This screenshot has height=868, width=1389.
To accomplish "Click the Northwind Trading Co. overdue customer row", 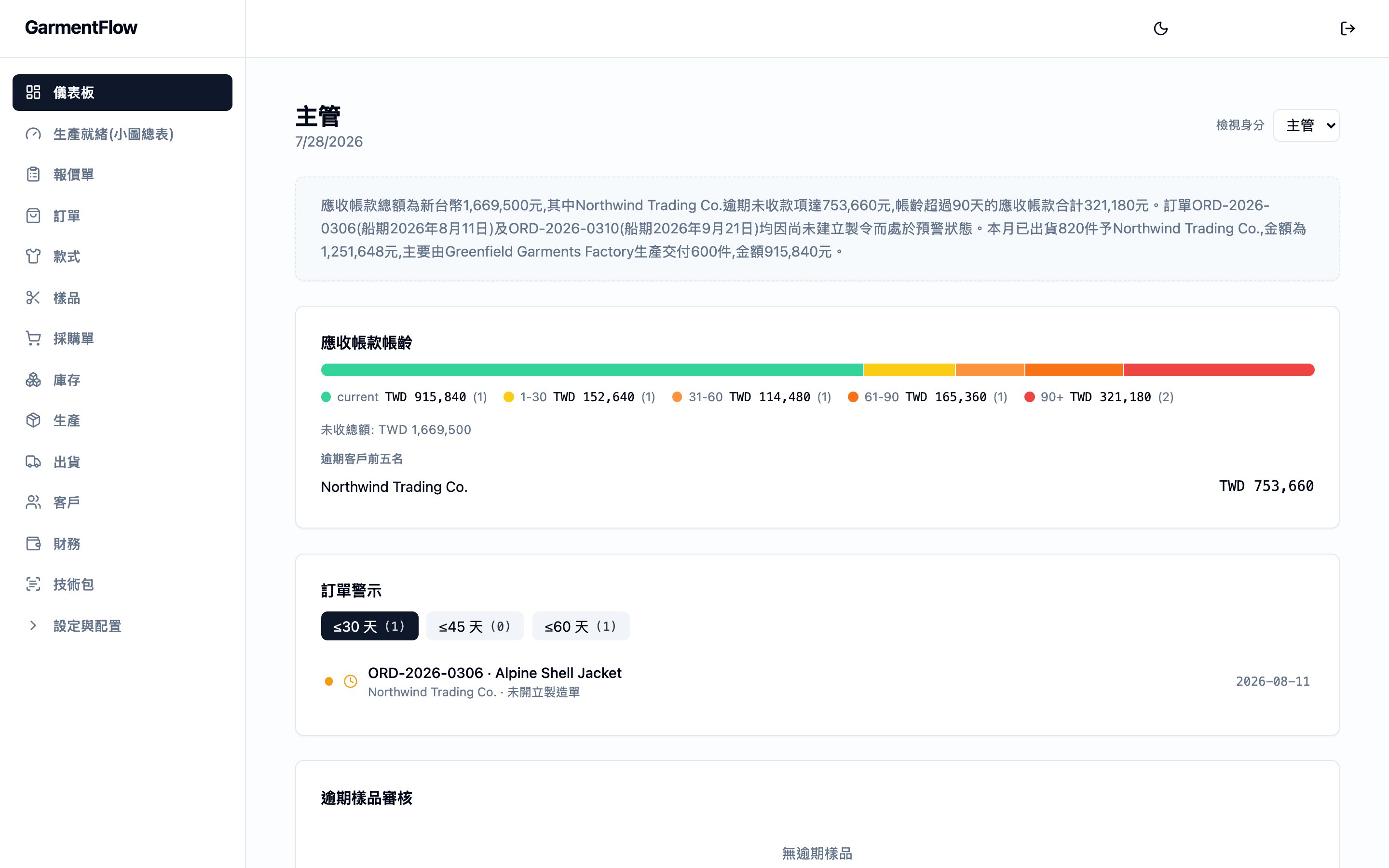I will tap(817, 487).
